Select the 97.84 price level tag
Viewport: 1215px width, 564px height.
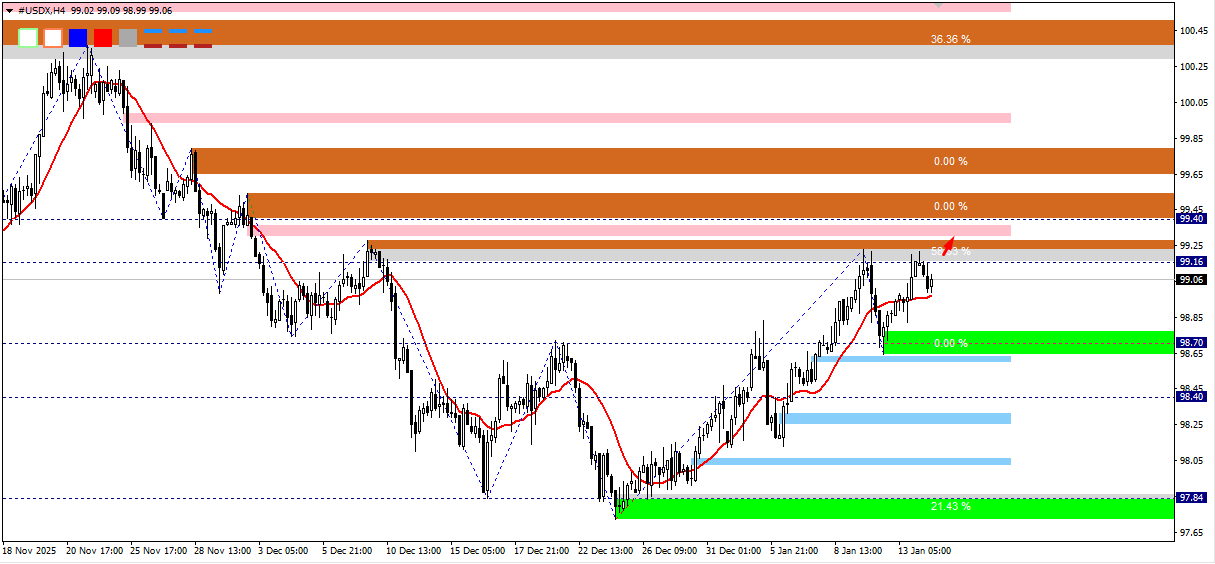tap(1191, 498)
